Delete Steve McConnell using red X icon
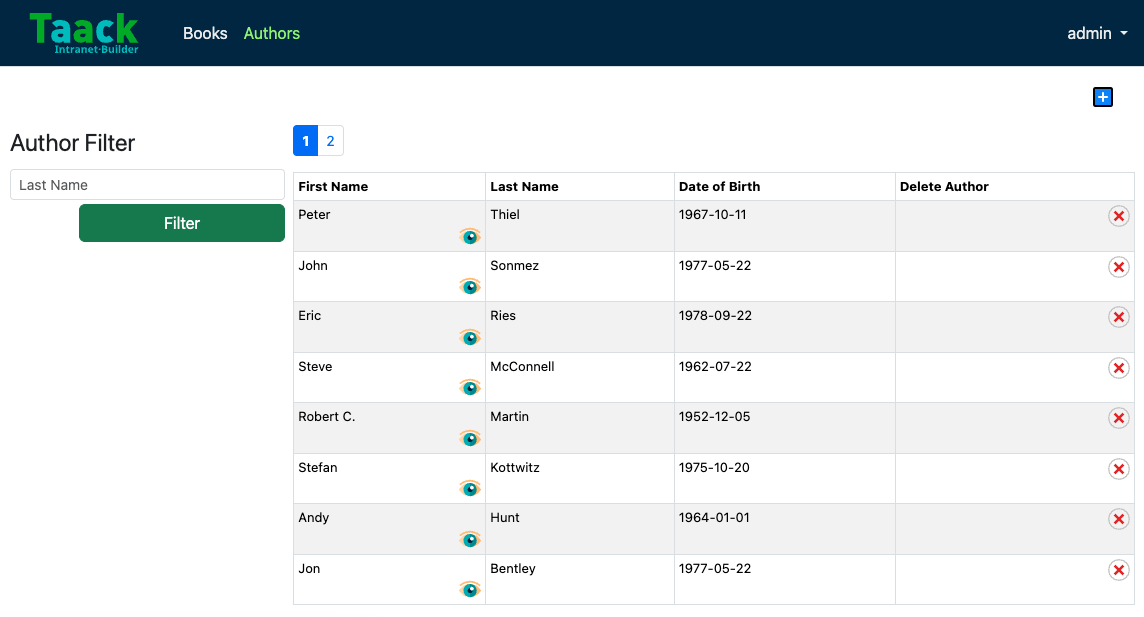This screenshot has width=1144, height=617. (1118, 368)
